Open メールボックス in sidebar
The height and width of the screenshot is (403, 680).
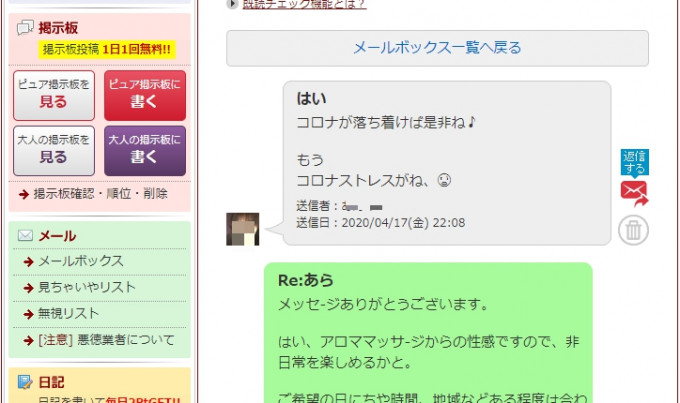click(x=81, y=261)
